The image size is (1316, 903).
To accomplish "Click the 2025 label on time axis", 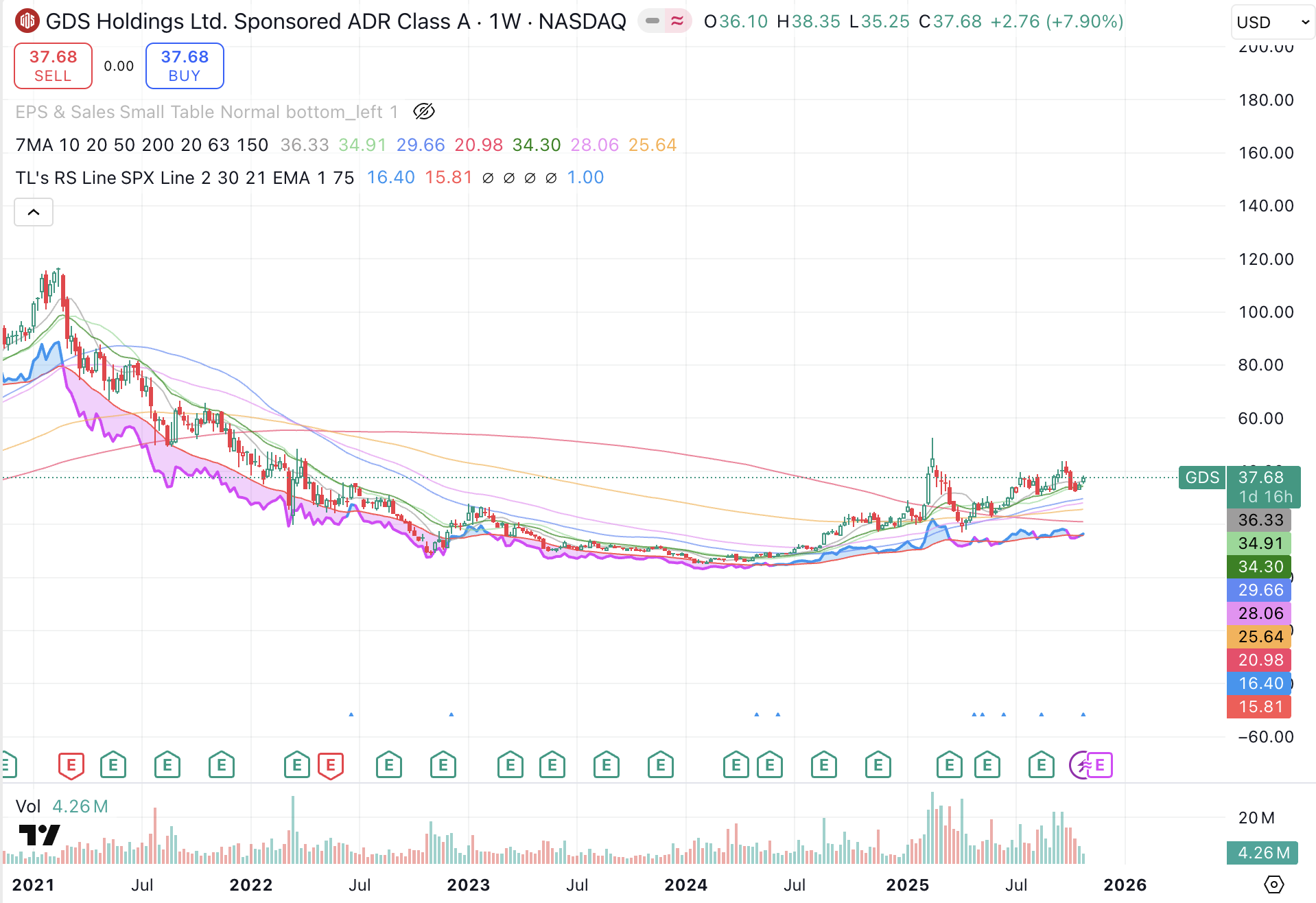I will coord(908,885).
